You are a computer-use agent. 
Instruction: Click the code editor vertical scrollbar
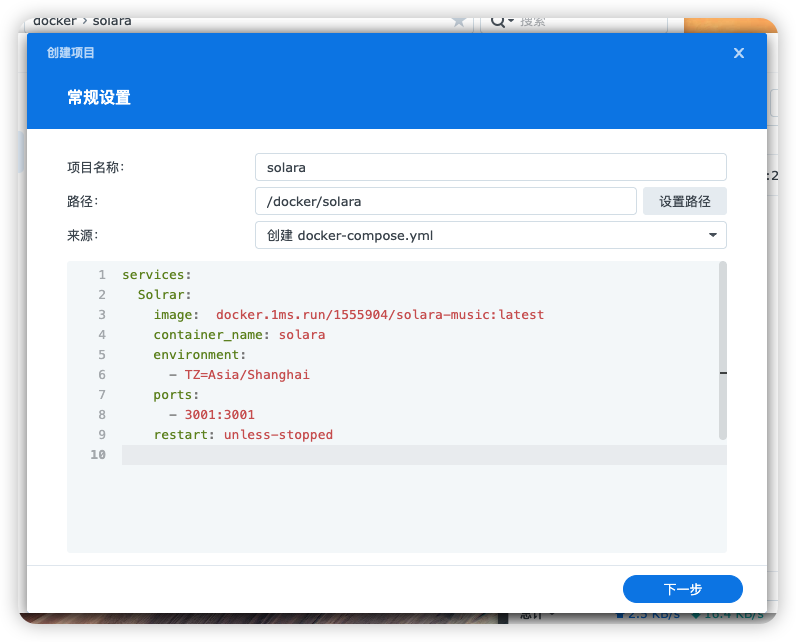723,350
